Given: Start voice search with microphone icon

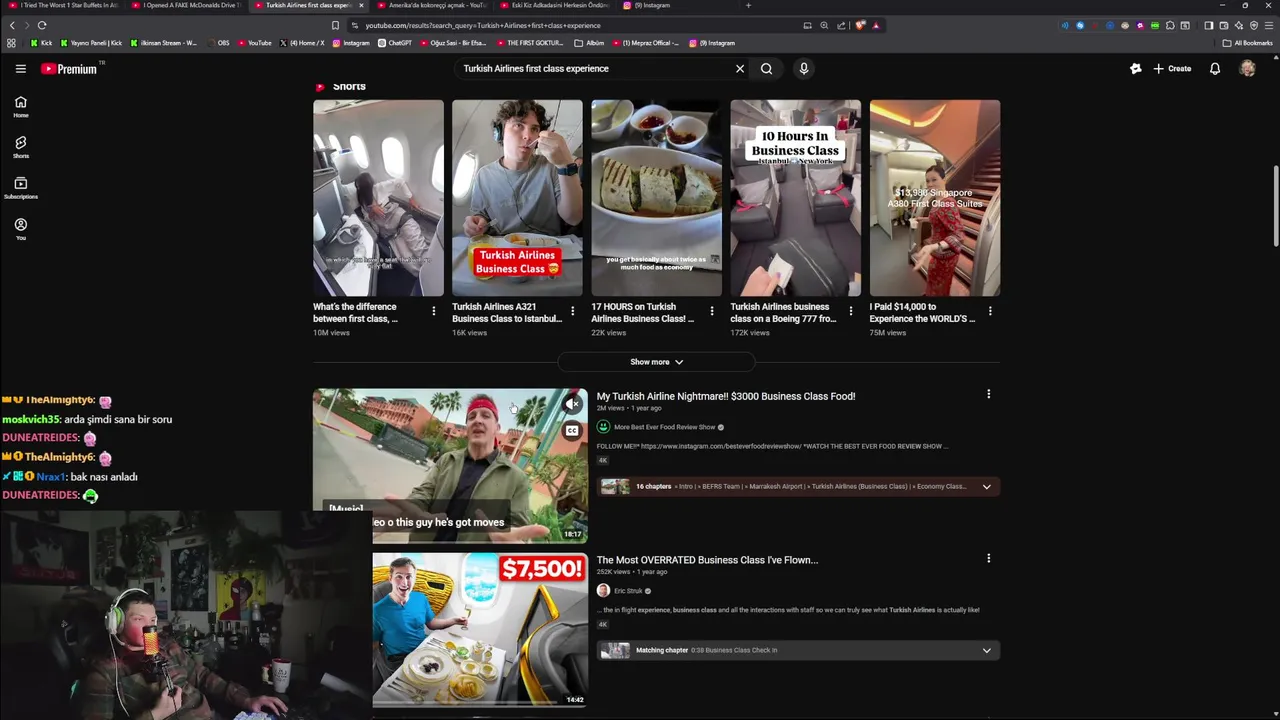Looking at the screenshot, I should (x=803, y=69).
